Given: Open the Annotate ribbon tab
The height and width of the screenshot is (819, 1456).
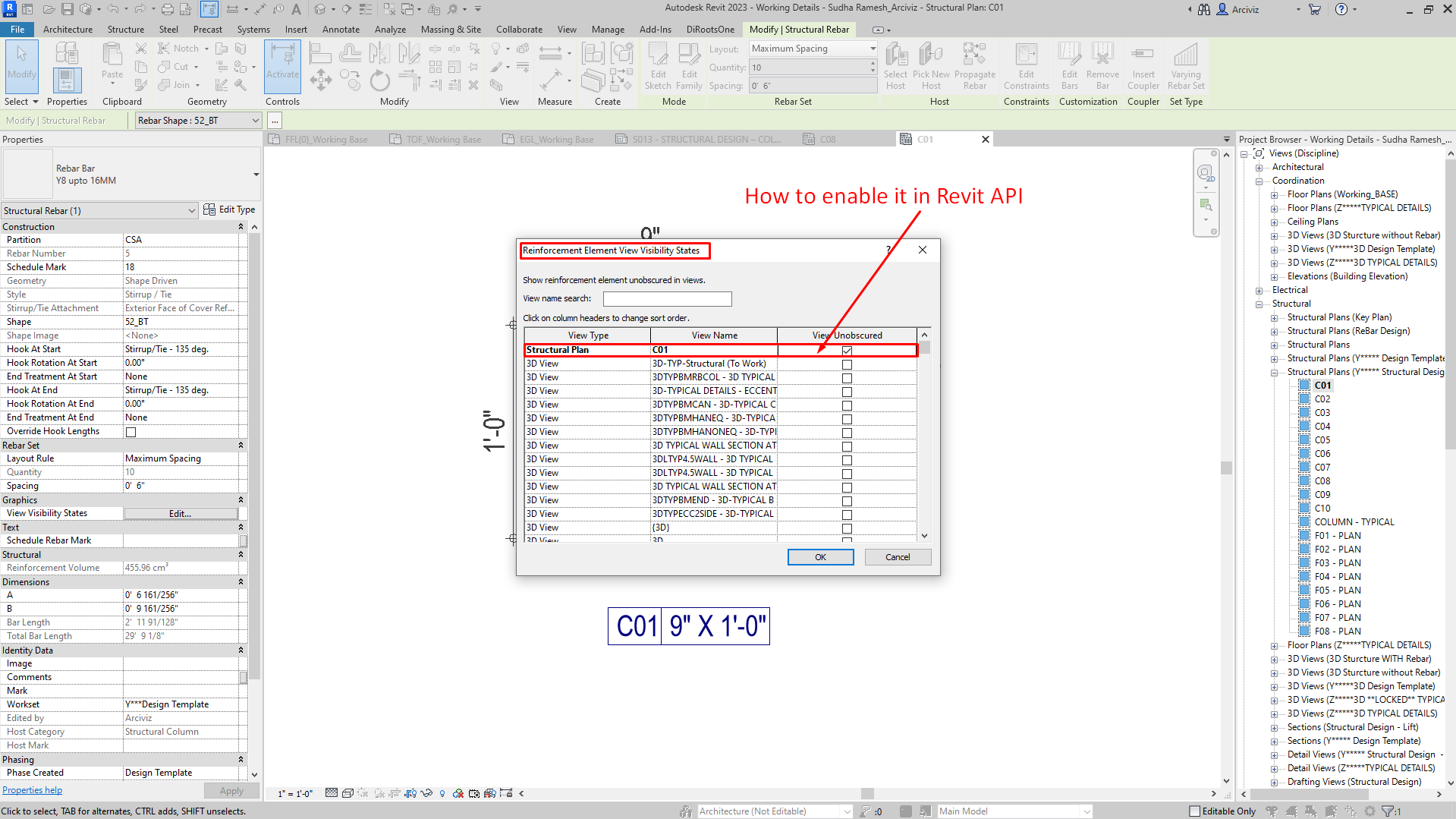Looking at the screenshot, I should pyautogui.click(x=341, y=30).
